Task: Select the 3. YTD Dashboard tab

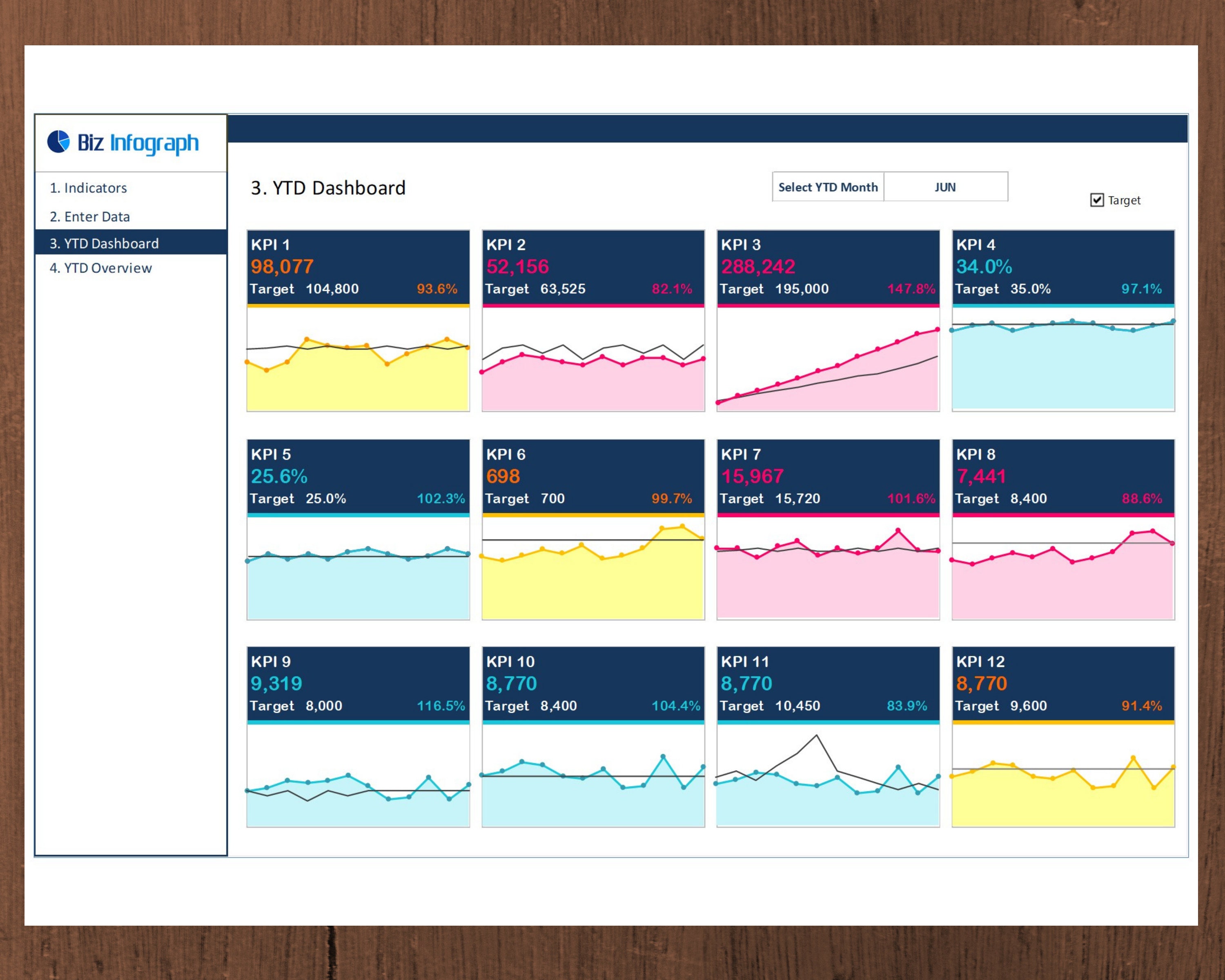Action: coord(104,243)
